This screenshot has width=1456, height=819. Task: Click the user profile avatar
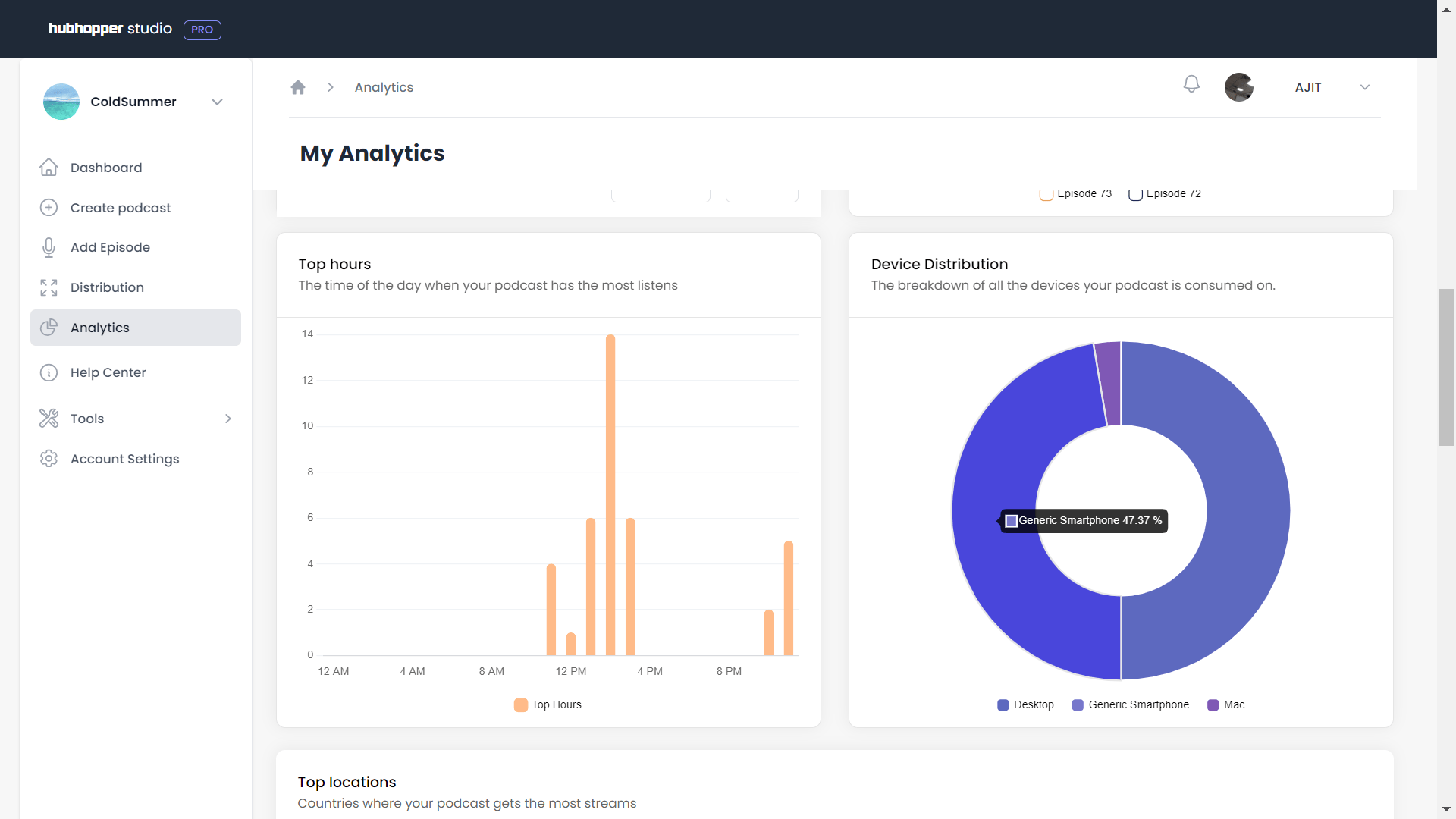1238,87
